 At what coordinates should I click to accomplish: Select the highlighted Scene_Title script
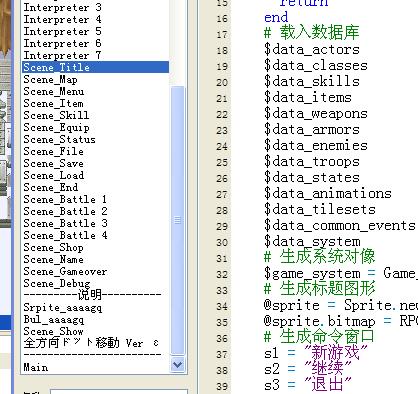96,67
